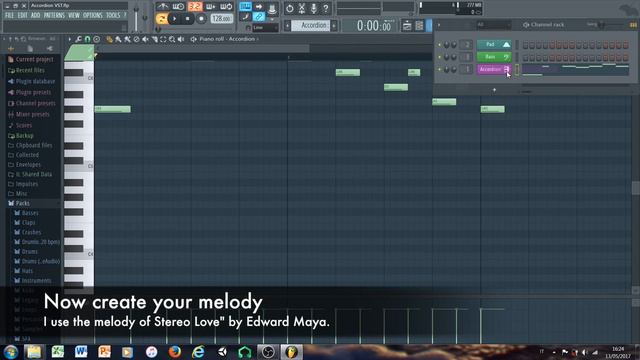Open the VIEW menu
This screenshot has height=360, width=640.
click(74, 16)
